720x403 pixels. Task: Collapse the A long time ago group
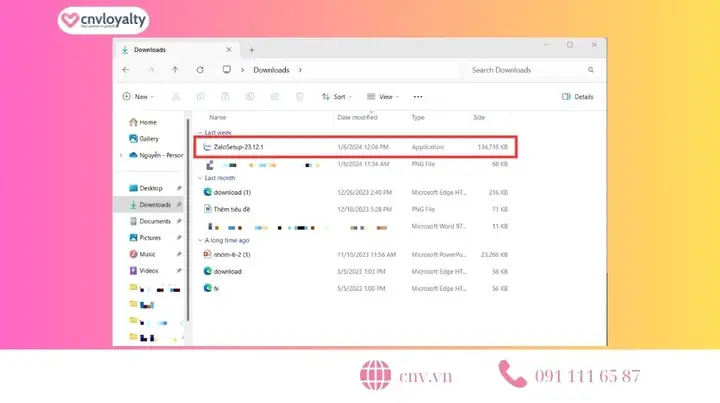pos(200,241)
